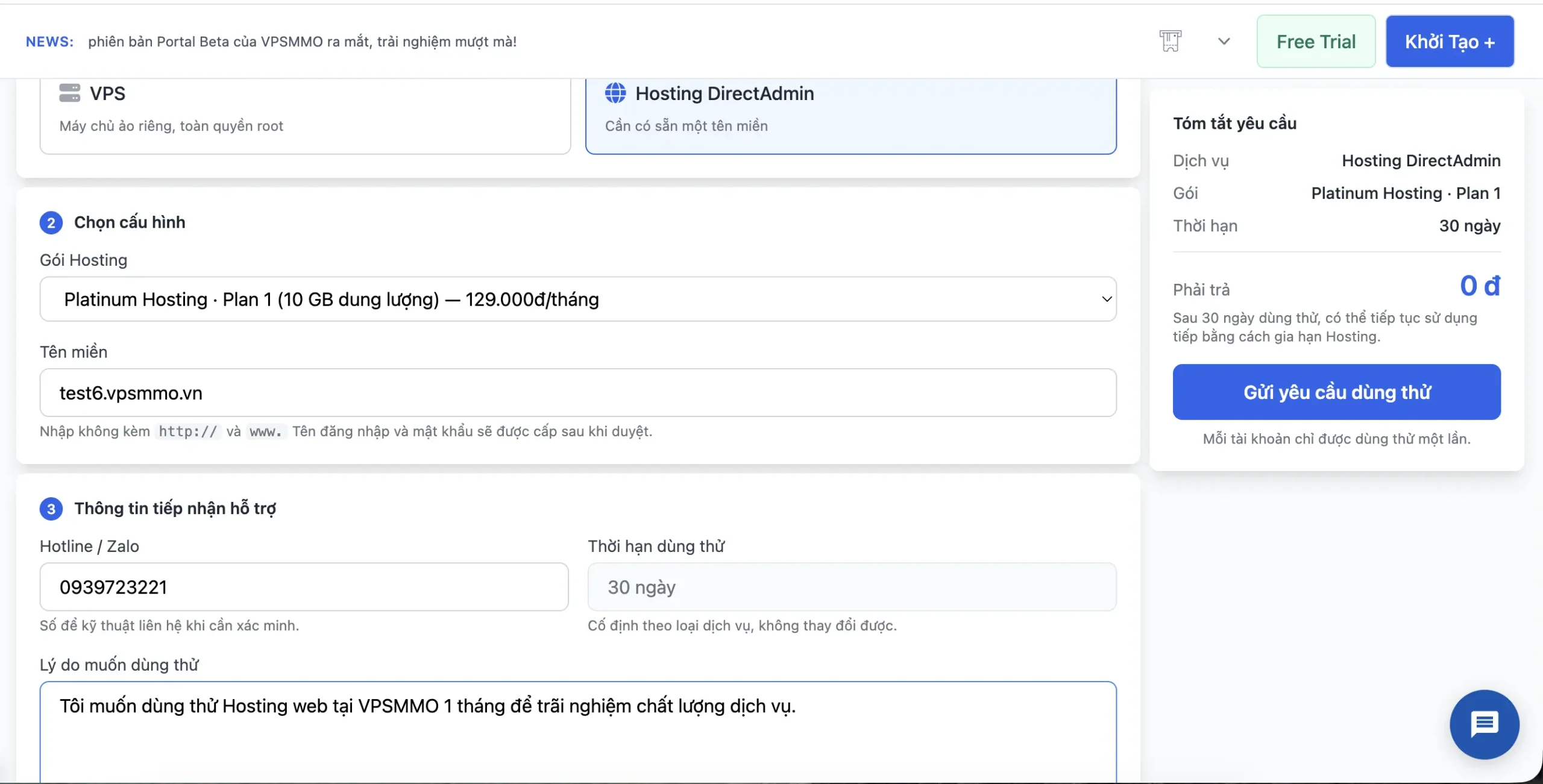Open the voucher ticket icon in header
This screenshot has width=1543, height=784.
1171,41
